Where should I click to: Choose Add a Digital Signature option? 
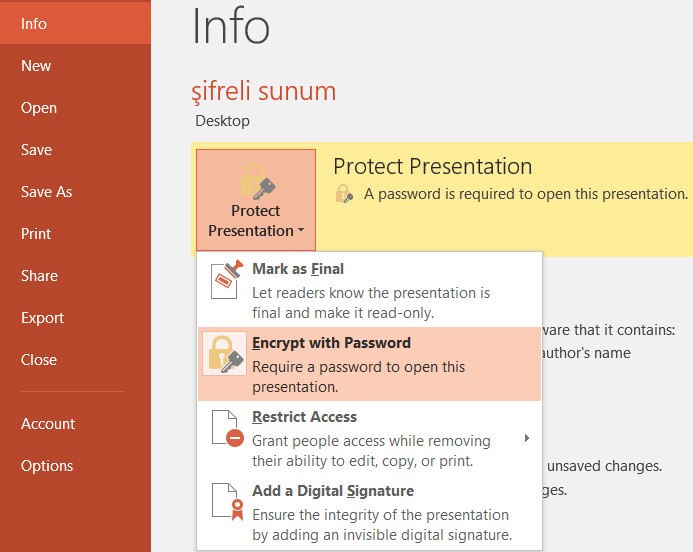369,512
